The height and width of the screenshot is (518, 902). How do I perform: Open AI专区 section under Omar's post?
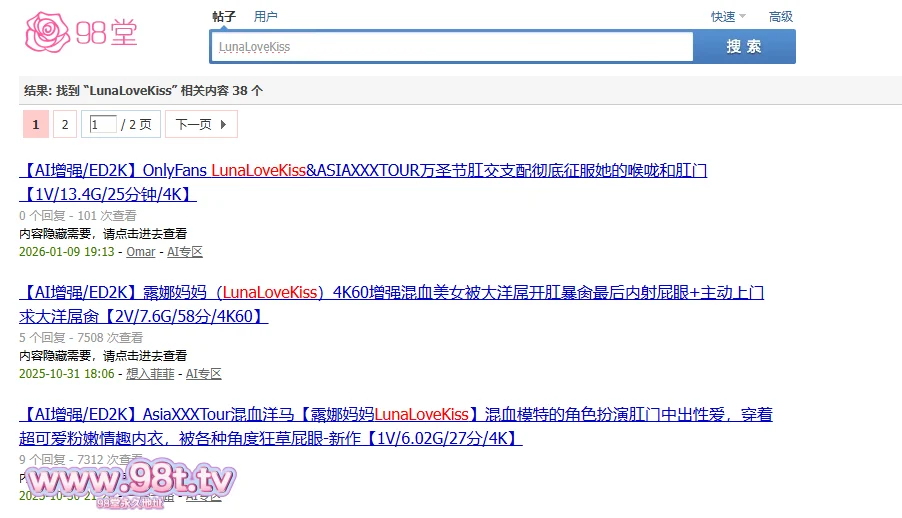184,252
